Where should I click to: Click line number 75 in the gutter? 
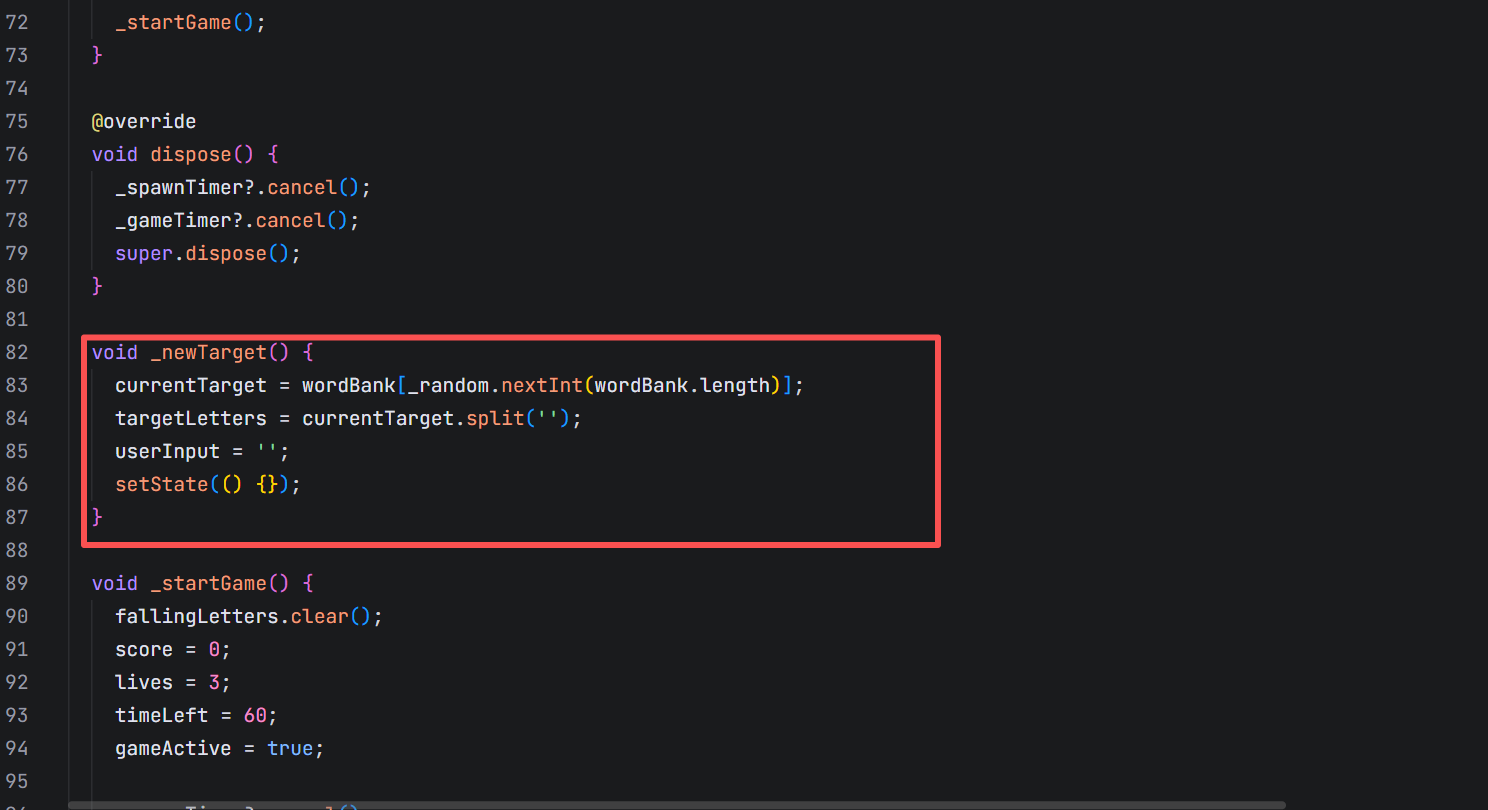click(x=17, y=121)
